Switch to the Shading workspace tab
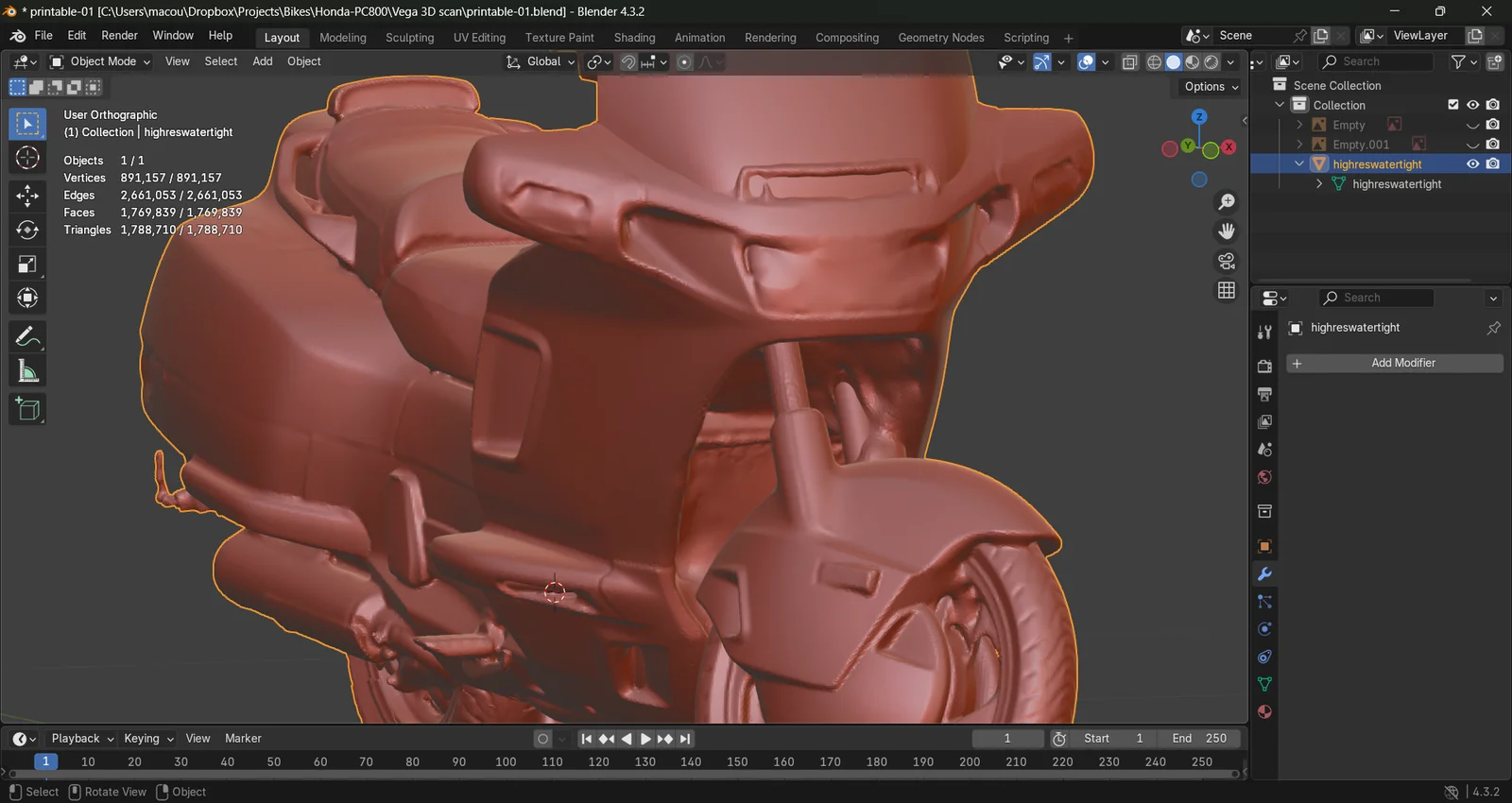1512x803 pixels. pos(634,38)
